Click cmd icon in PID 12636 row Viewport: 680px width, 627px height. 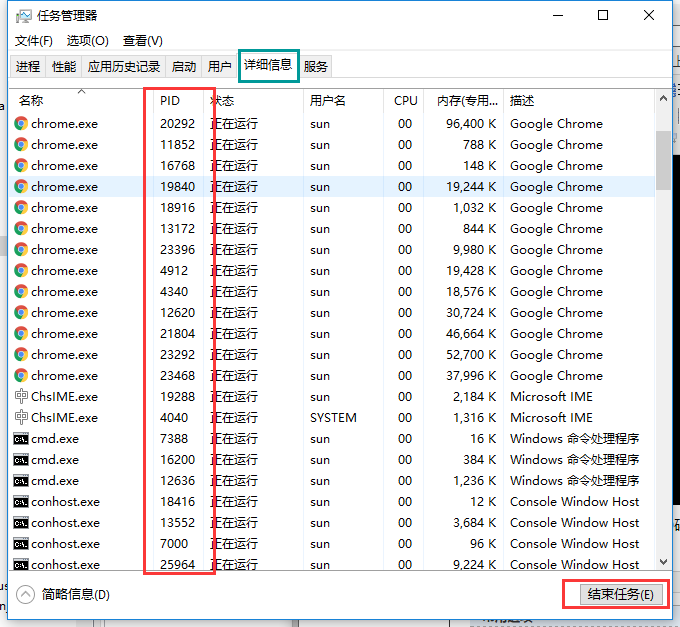tap(21, 481)
